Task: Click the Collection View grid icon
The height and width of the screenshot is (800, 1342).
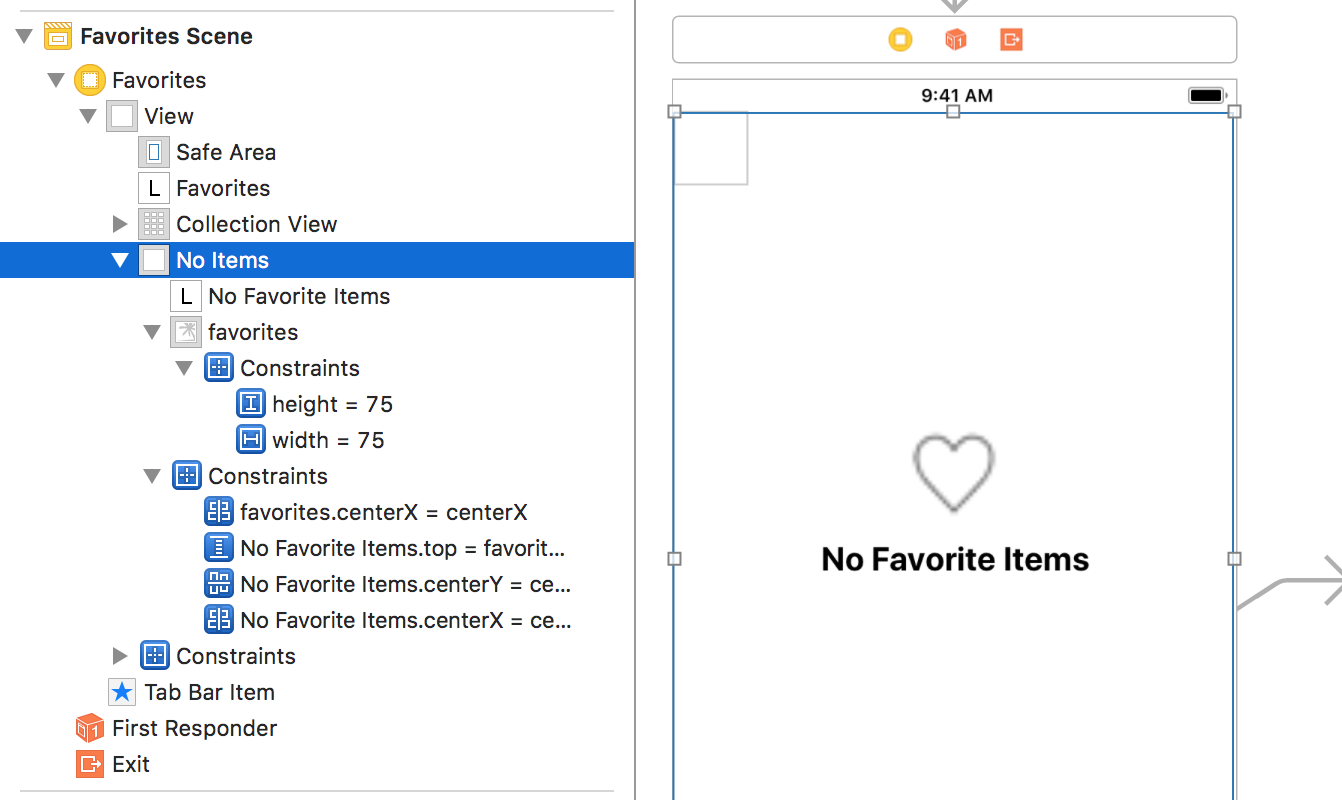Action: tap(154, 224)
